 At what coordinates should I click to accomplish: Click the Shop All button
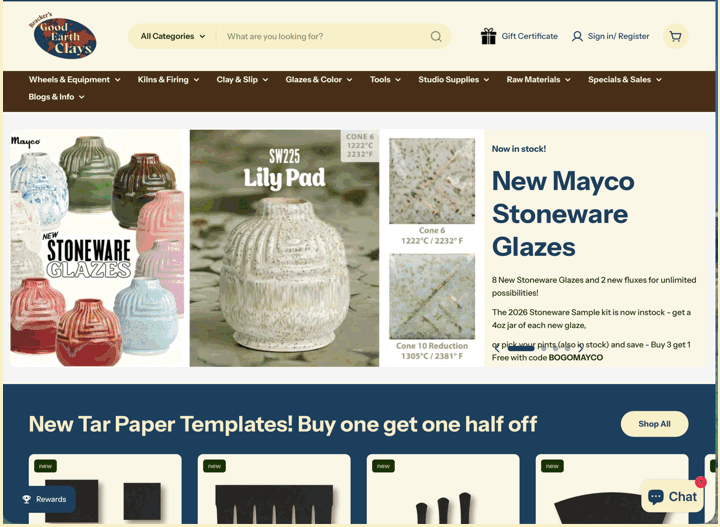coord(654,424)
